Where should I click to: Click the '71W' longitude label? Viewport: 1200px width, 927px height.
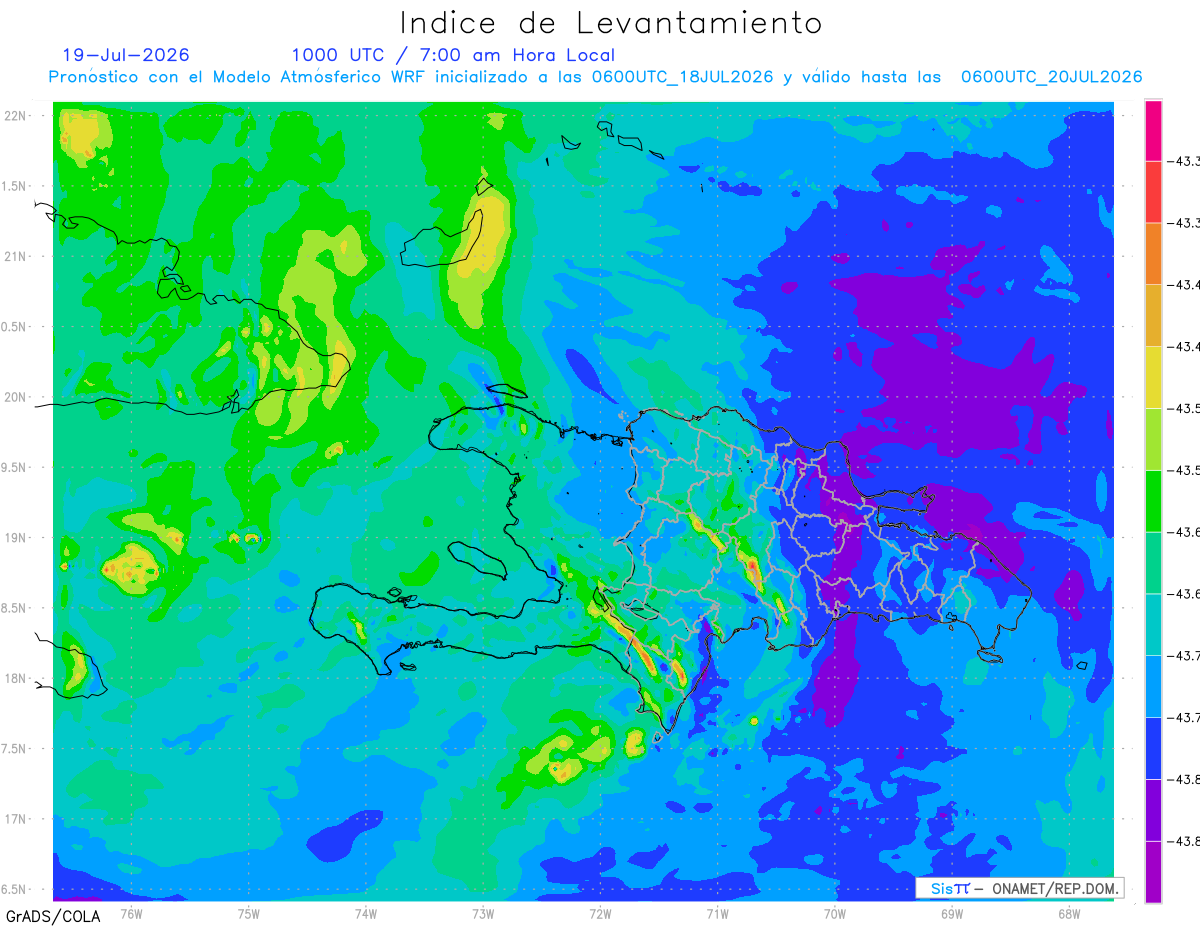click(717, 912)
